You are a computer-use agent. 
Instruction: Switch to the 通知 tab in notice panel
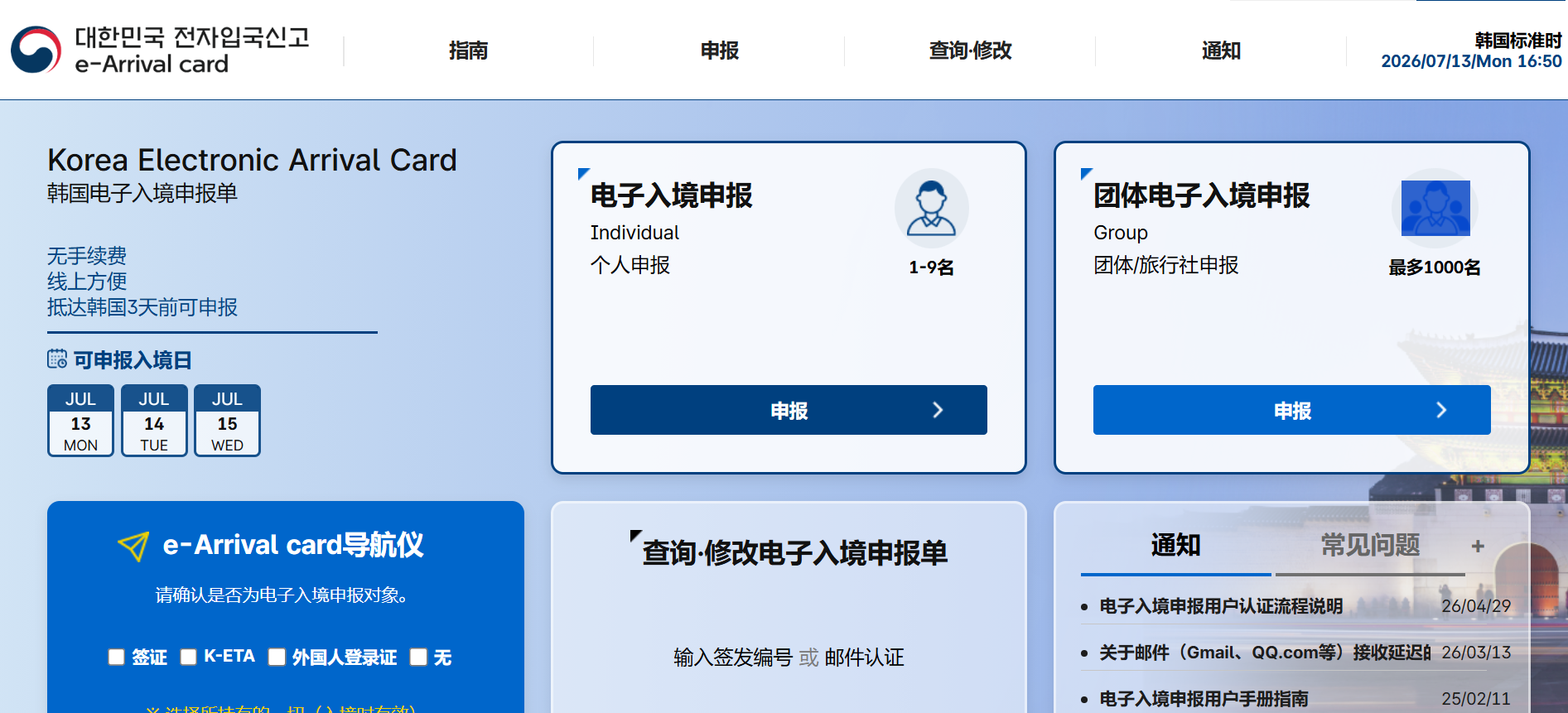[1175, 546]
